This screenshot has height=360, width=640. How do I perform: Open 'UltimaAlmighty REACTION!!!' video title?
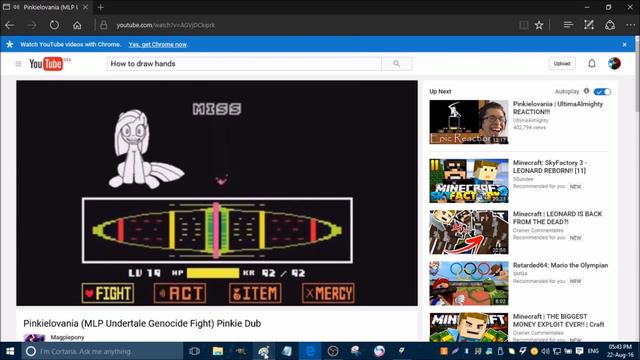pyautogui.click(x=558, y=108)
